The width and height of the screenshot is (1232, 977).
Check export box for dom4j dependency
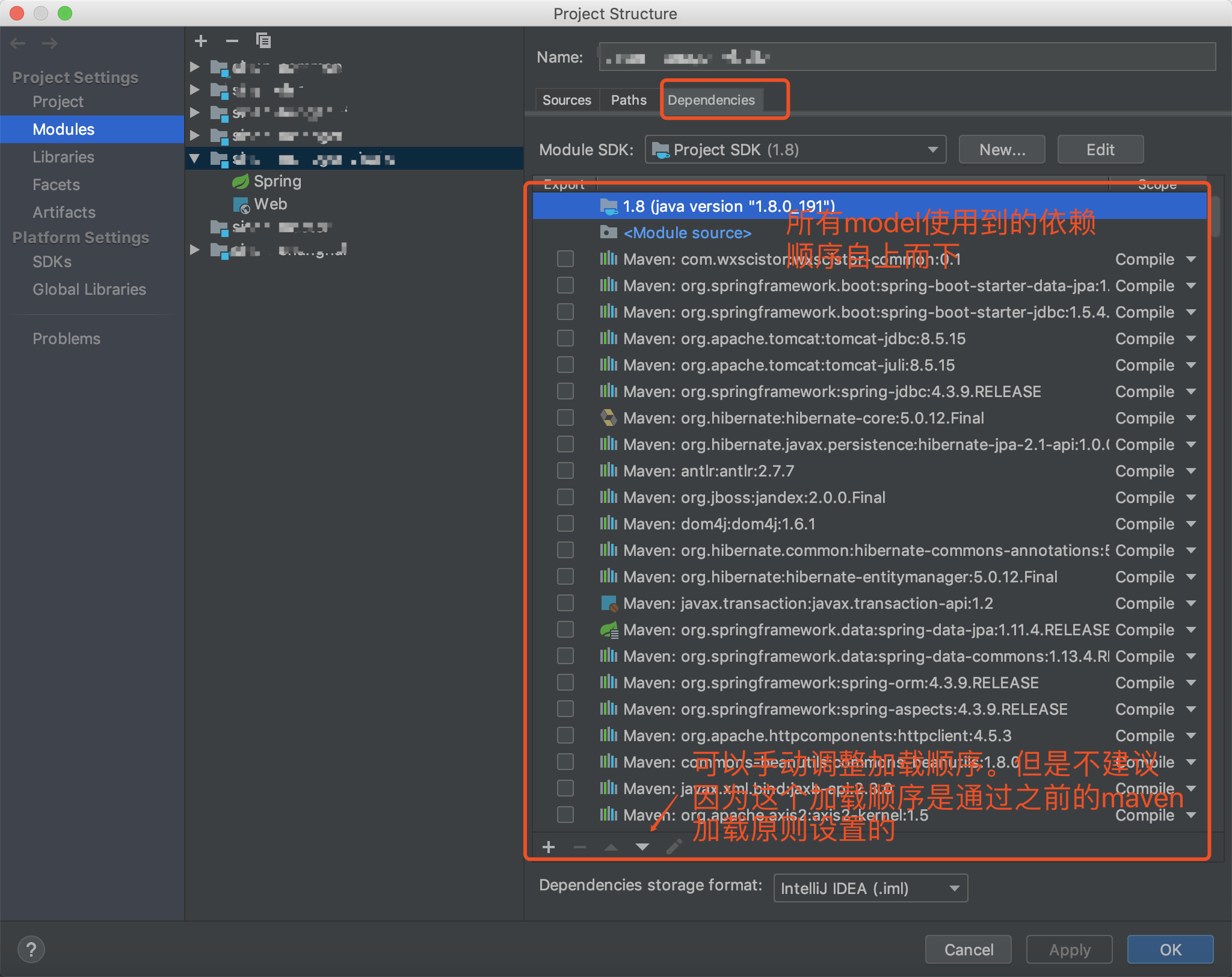[565, 524]
